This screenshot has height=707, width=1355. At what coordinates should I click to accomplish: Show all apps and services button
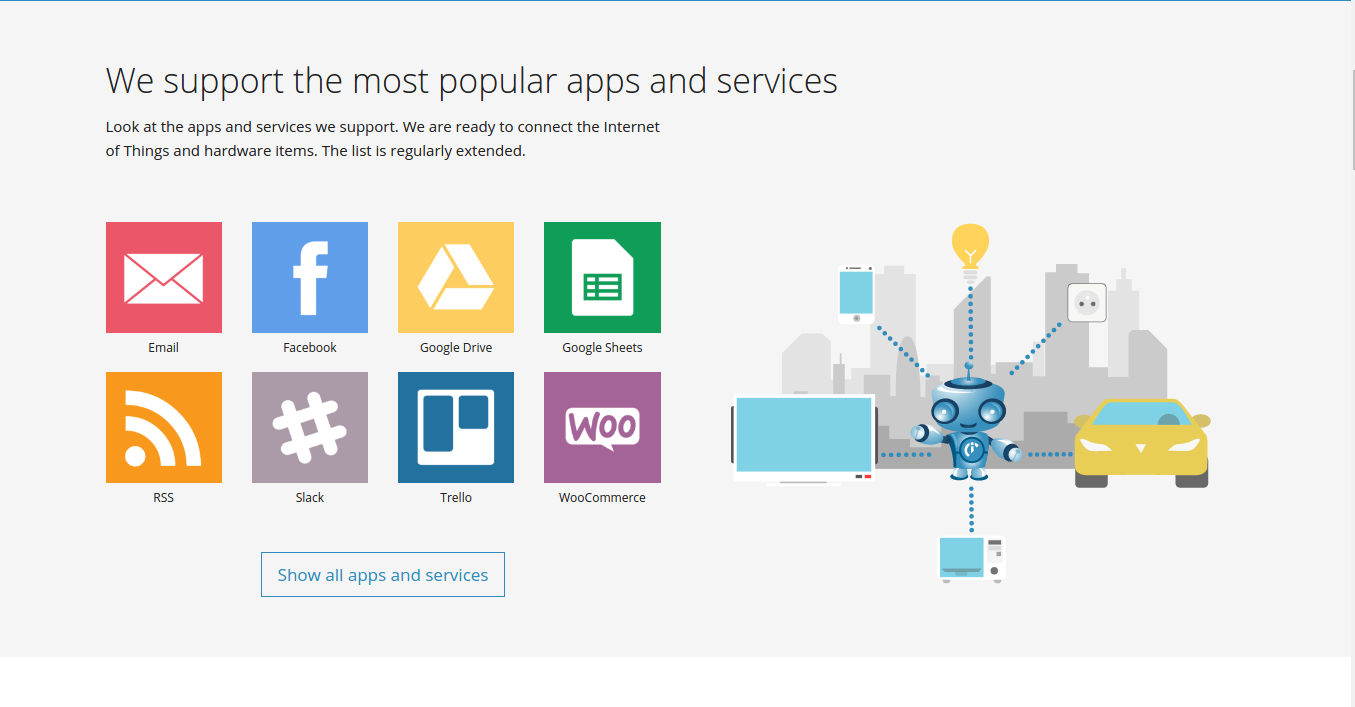click(383, 575)
